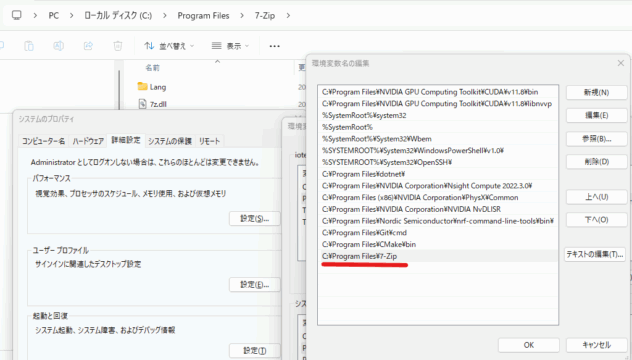The image size is (632, 360).
Task: Click the 7-Zip breadcrumb
Action: (265, 15)
